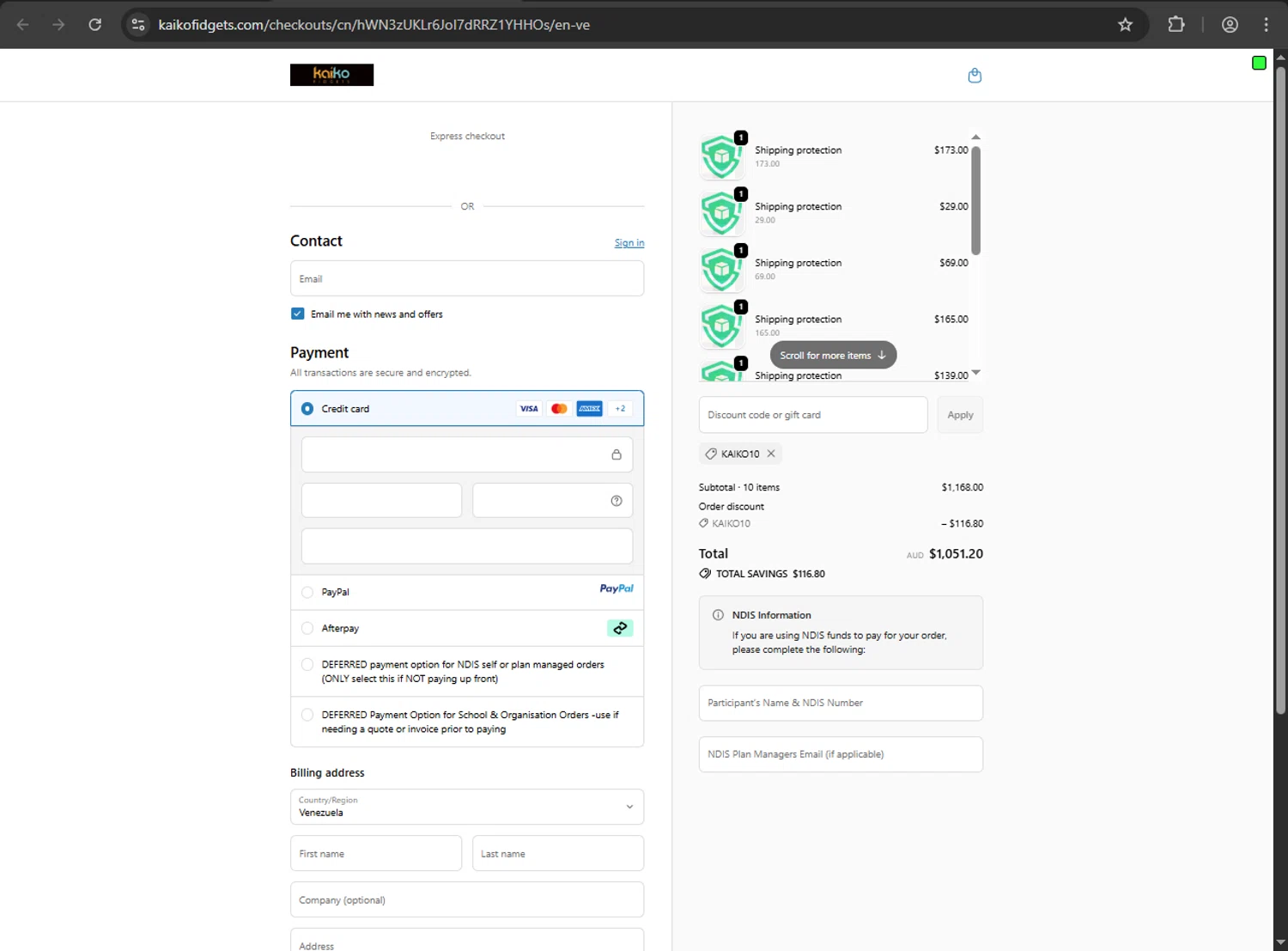The height and width of the screenshot is (951, 1288).
Task: Select the Credit card payment option
Action: (x=307, y=409)
